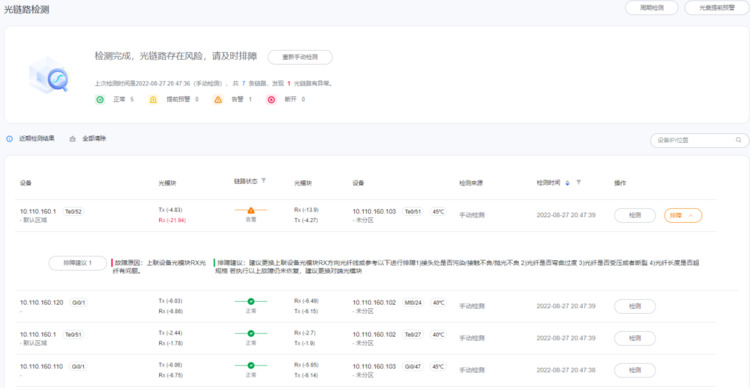Click the orange warning link status icon

pos(251,210)
